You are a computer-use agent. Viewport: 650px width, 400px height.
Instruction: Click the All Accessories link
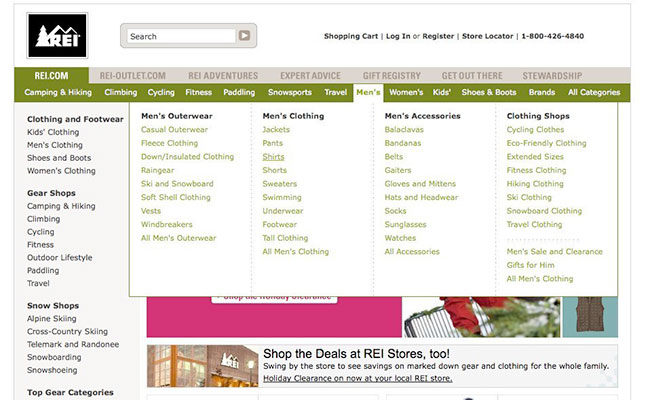point(412,252)
